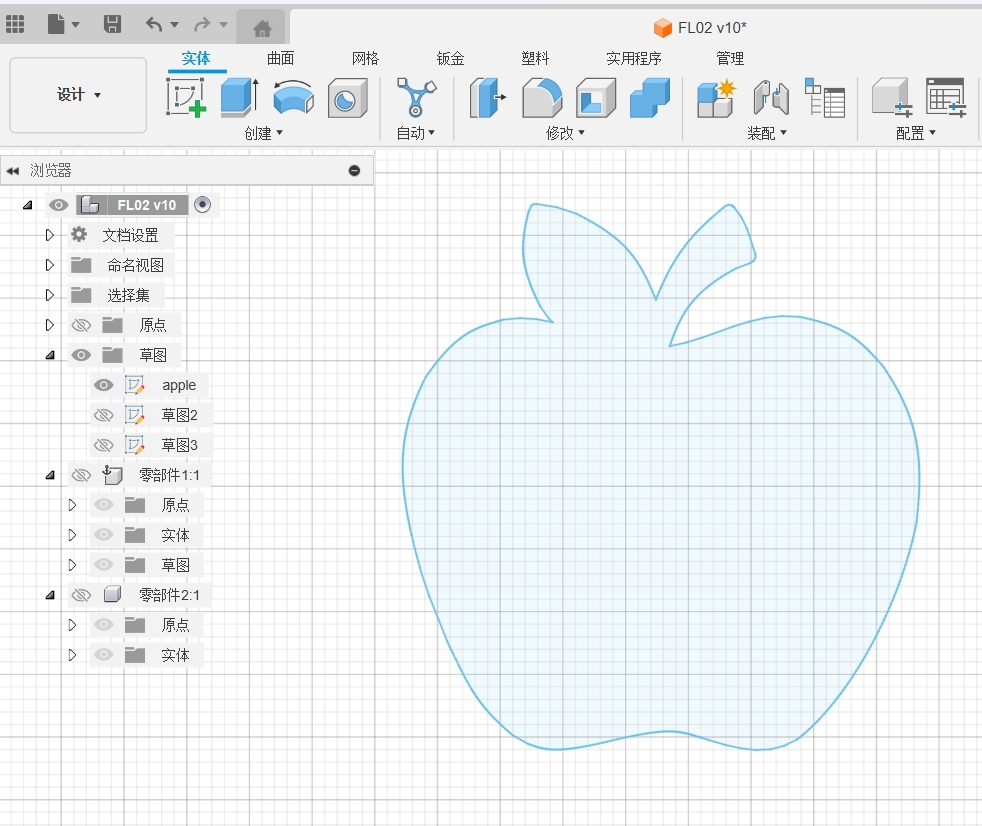Toggle visibility of 实体 under 零部件1:1
The width and height of the screenshot is (982, 826).
(x=103, y=535)
